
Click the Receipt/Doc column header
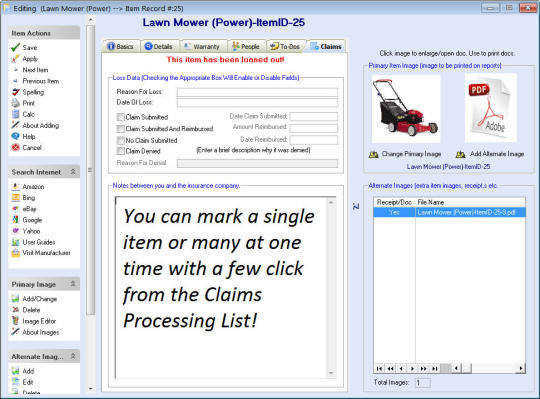(394, 202)
